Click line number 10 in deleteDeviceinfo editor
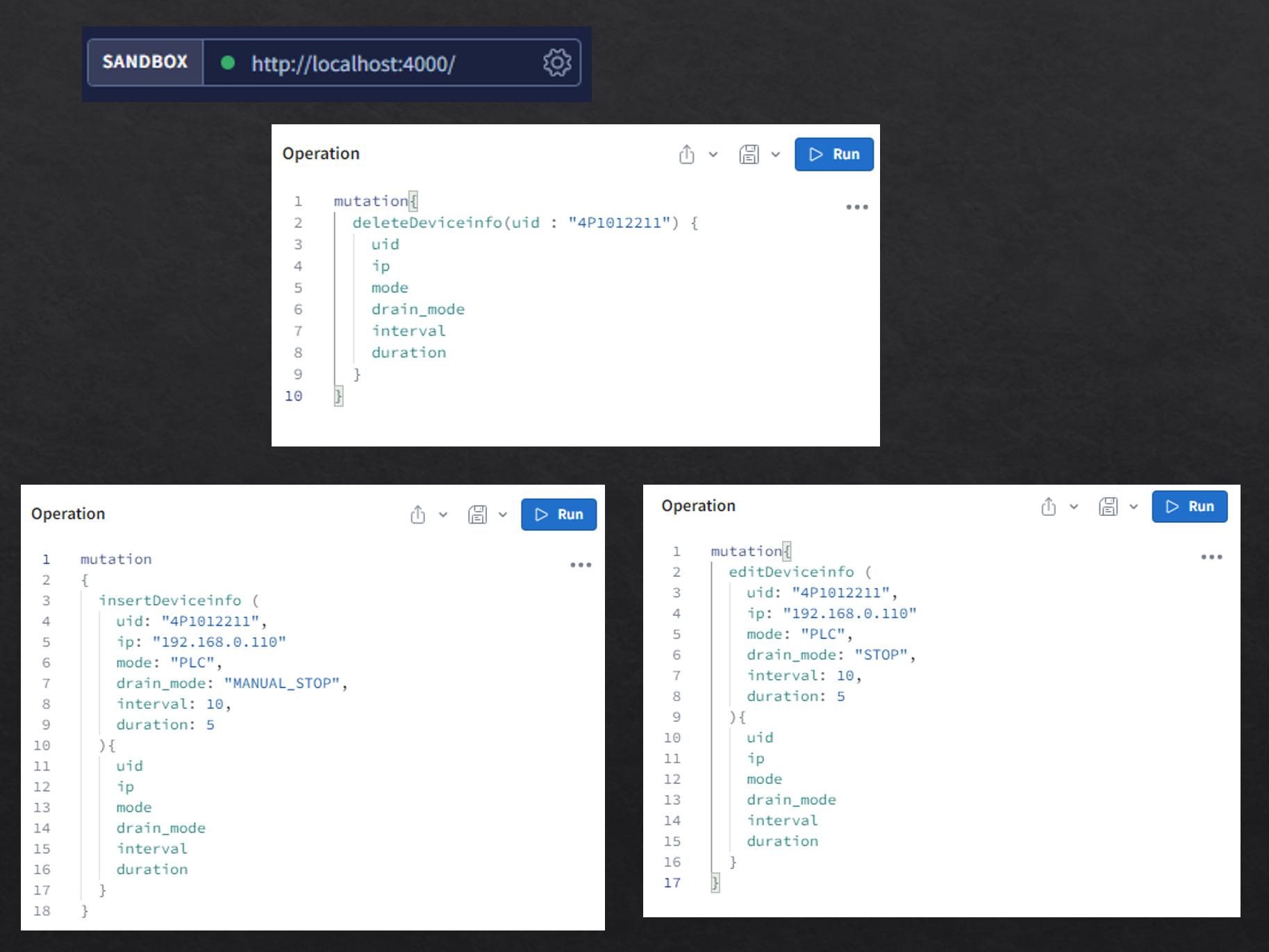The height and width of the screenshot is (952, 1269). (294, 396)
